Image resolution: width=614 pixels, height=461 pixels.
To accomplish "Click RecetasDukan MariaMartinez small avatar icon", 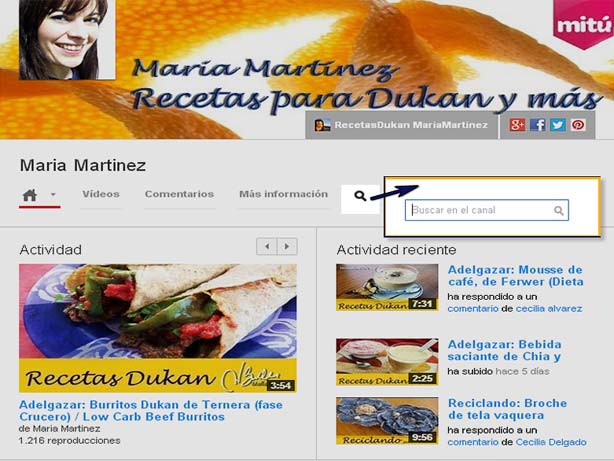I will [322, 125].
